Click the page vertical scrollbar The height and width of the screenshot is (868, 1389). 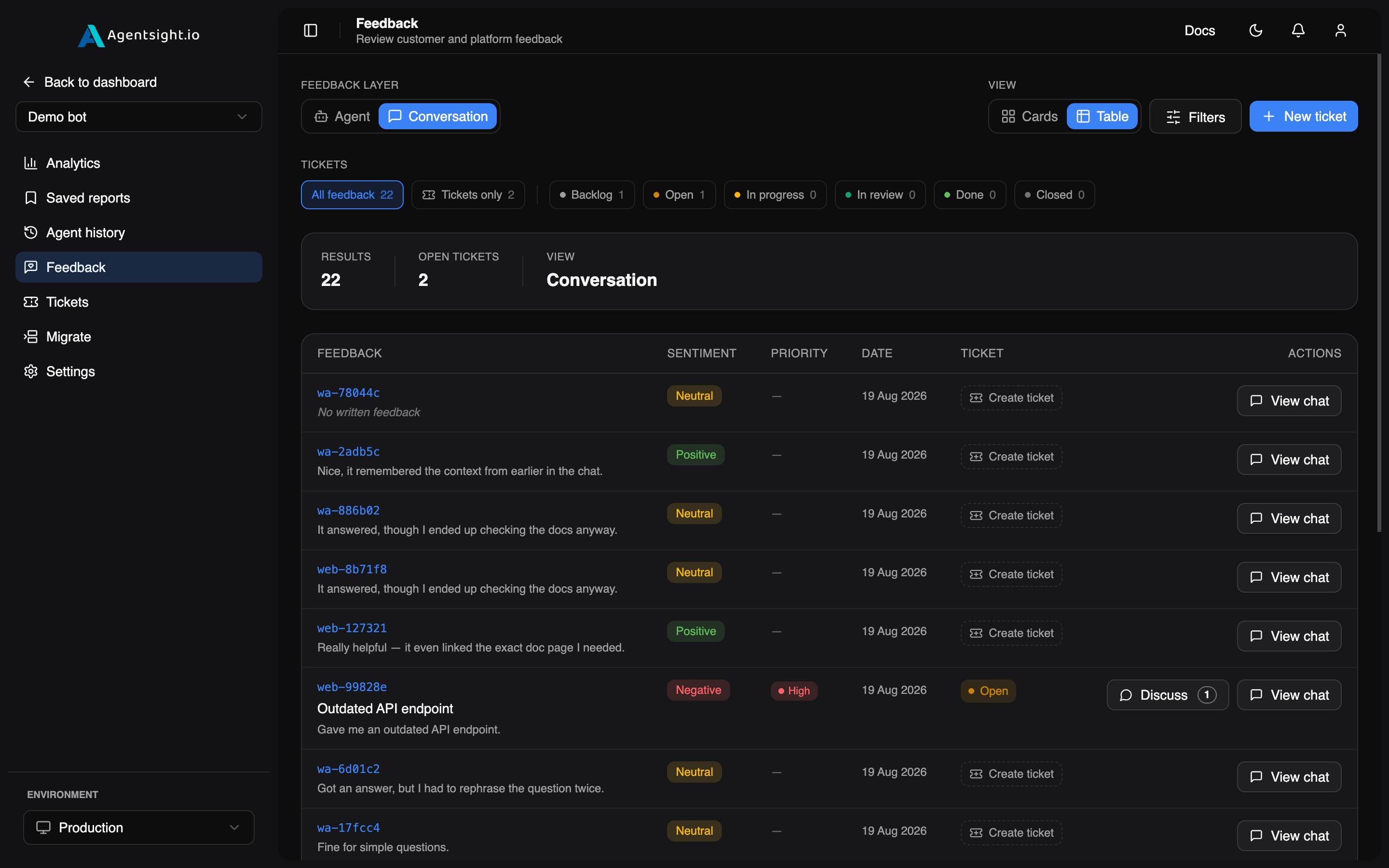click(1379, 293)
